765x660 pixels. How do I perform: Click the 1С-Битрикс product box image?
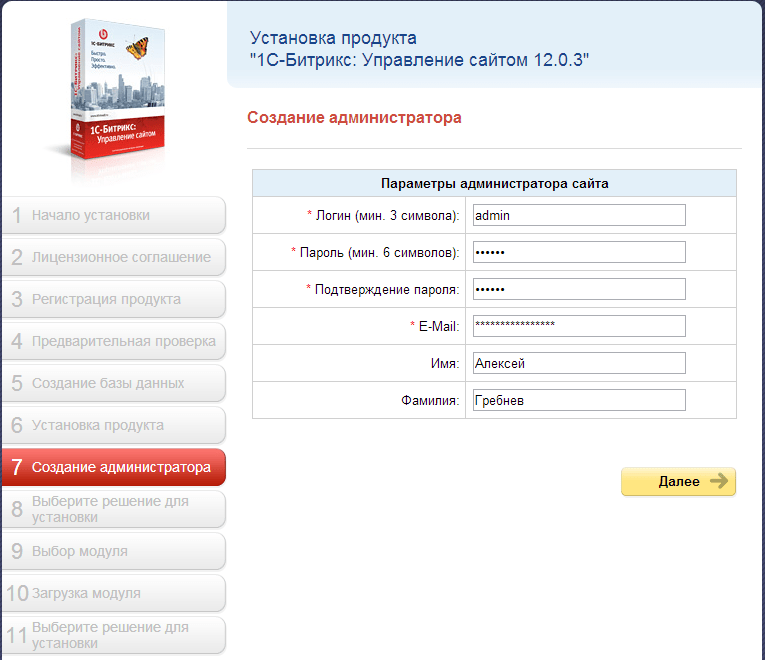pos(117,90)
